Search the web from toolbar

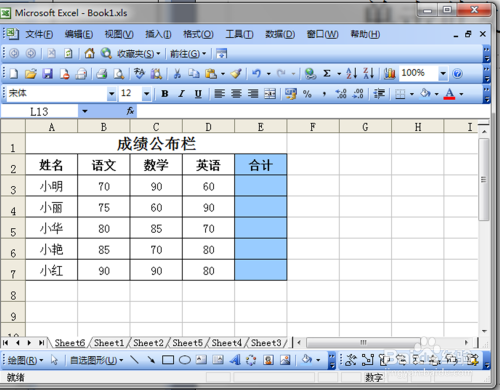[106, 53]
